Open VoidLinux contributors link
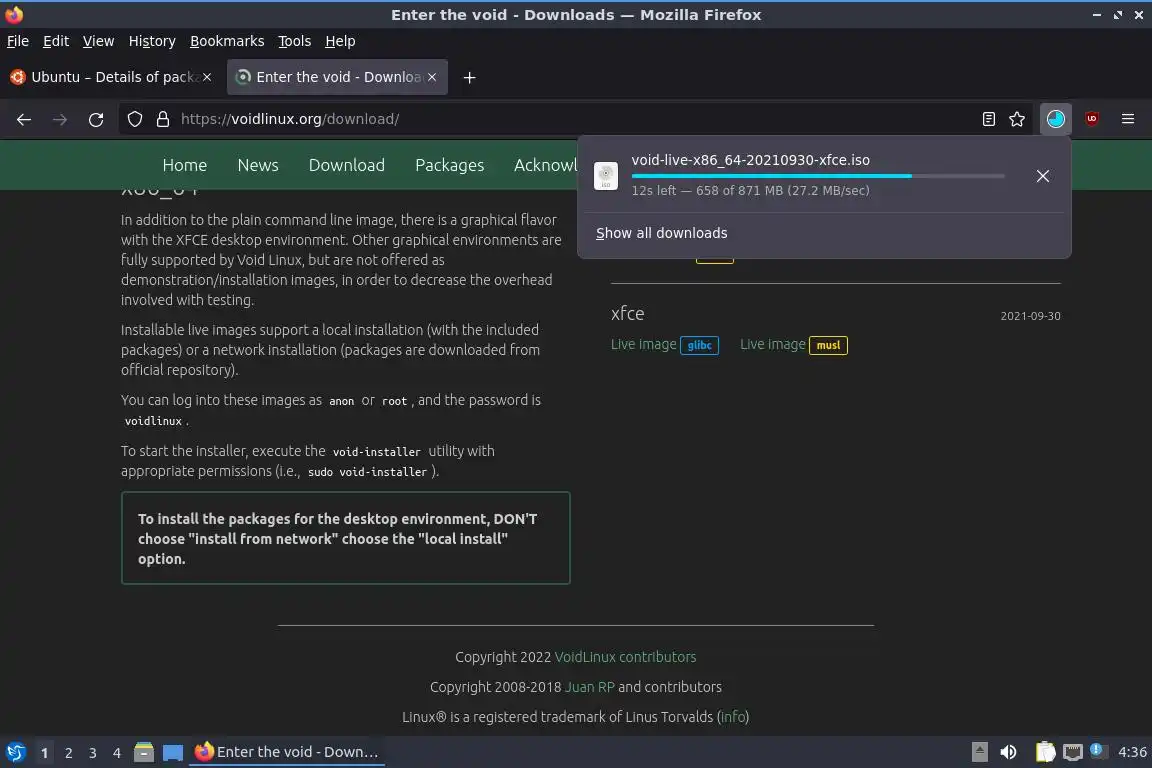This screenshot has width=1152, height=768. (625, 657)
